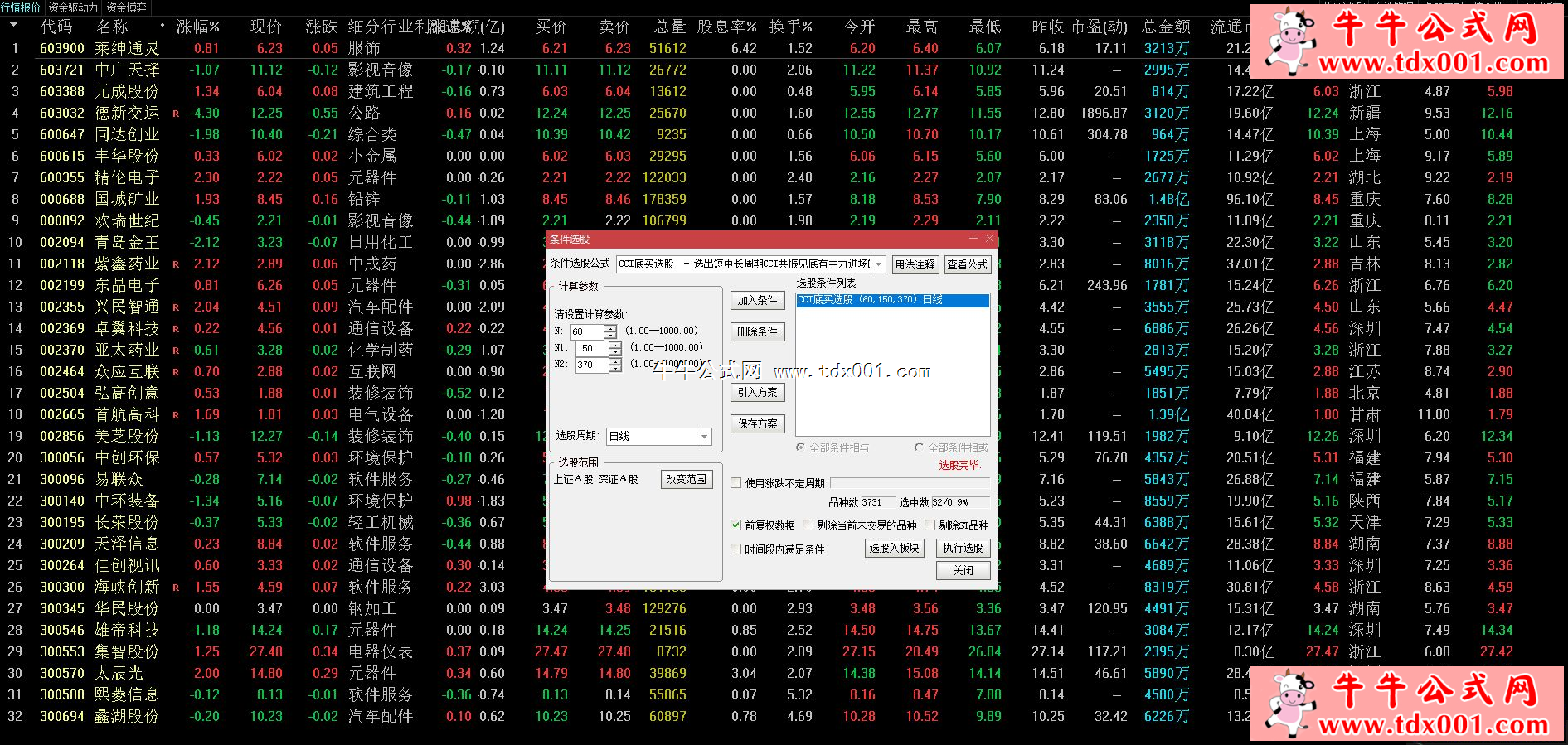Select stock row 300553 集智股份

click(x=100, y=652)
